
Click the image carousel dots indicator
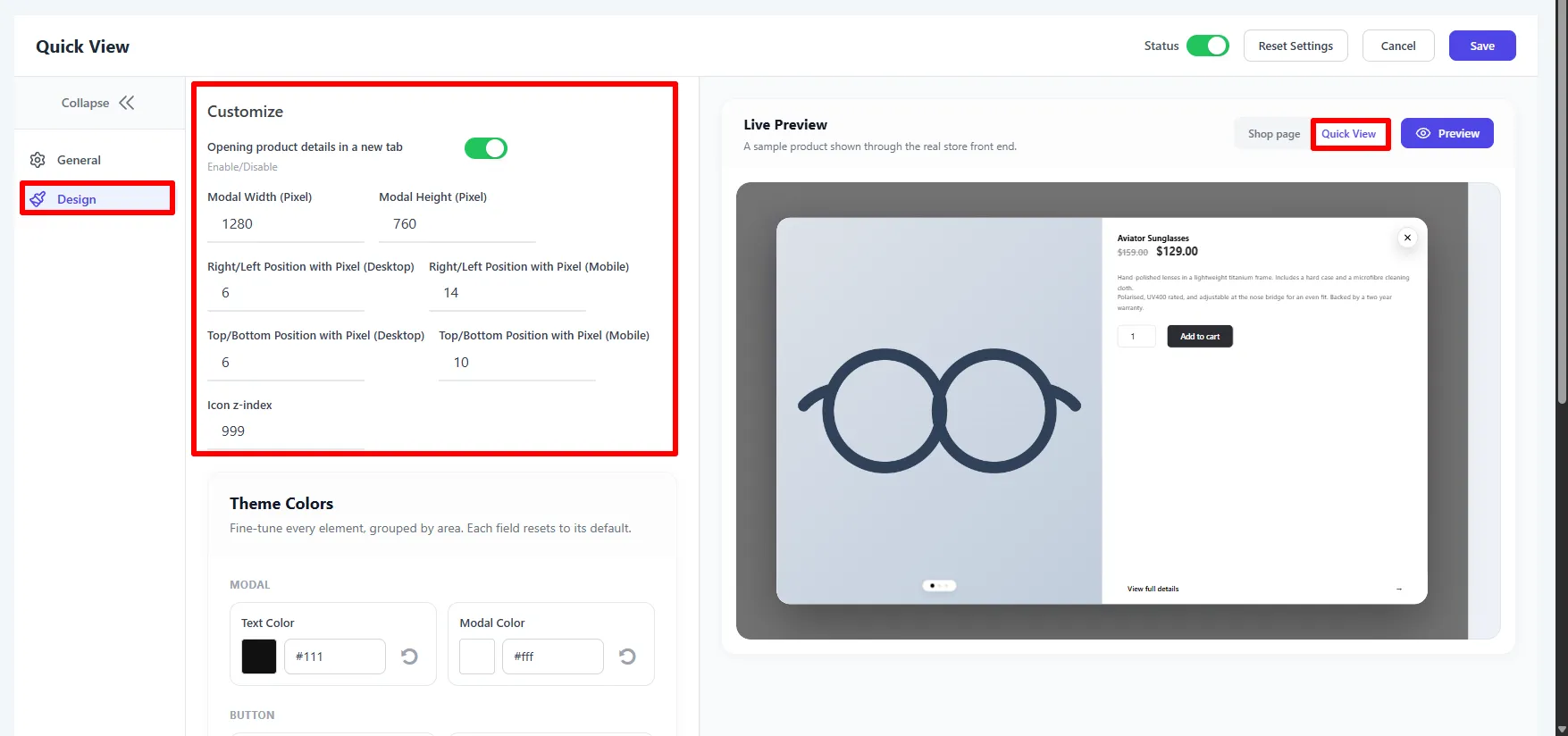click(939, 586)
